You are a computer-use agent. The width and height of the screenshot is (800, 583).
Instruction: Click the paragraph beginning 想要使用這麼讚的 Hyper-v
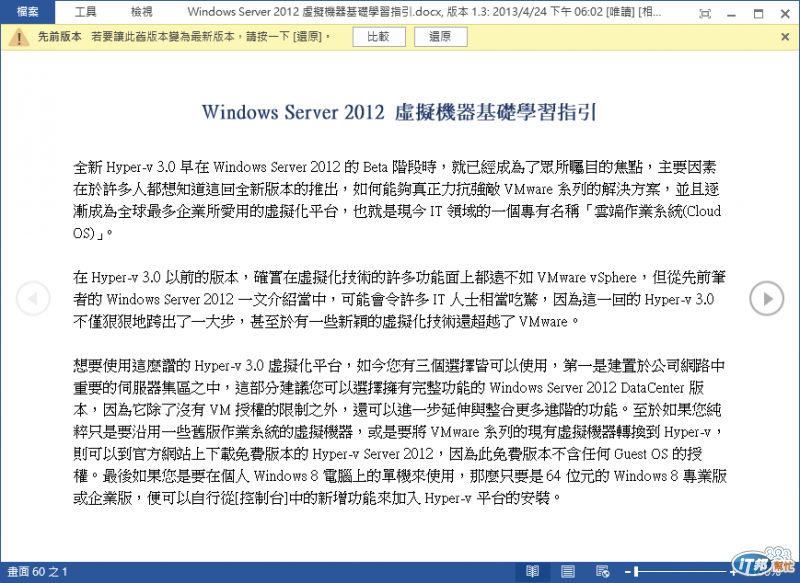400,431
